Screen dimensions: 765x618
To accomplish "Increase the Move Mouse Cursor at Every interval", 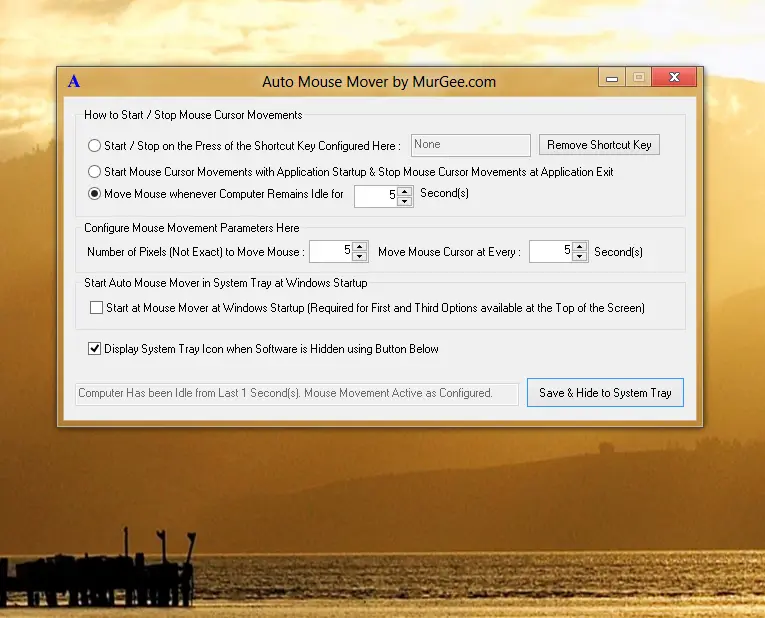I will tap(579, 246).
